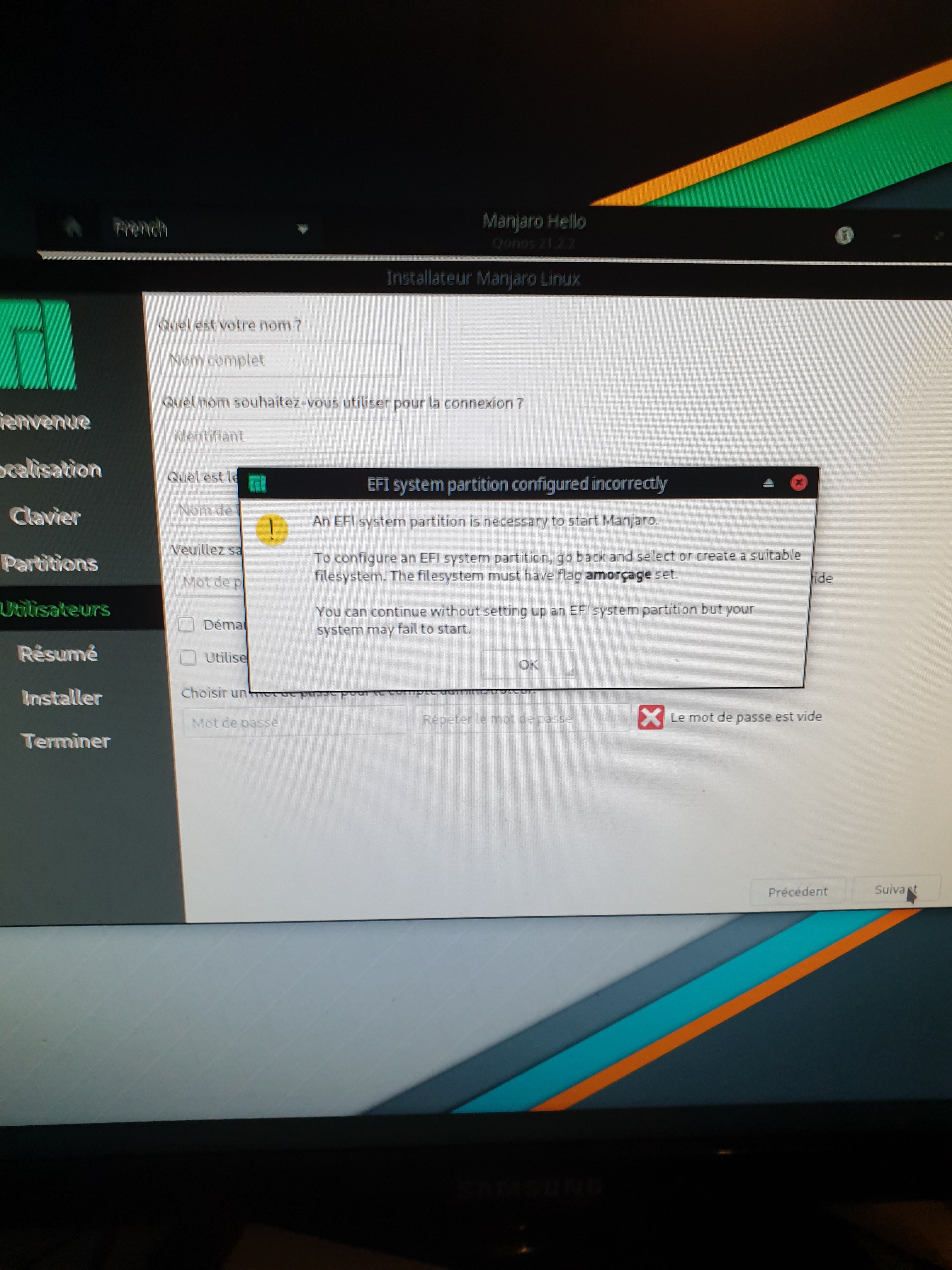Click the identifiant login field
Image resolution: width=952 pixels, height=1270 pixels.
[x=283, y=436]
